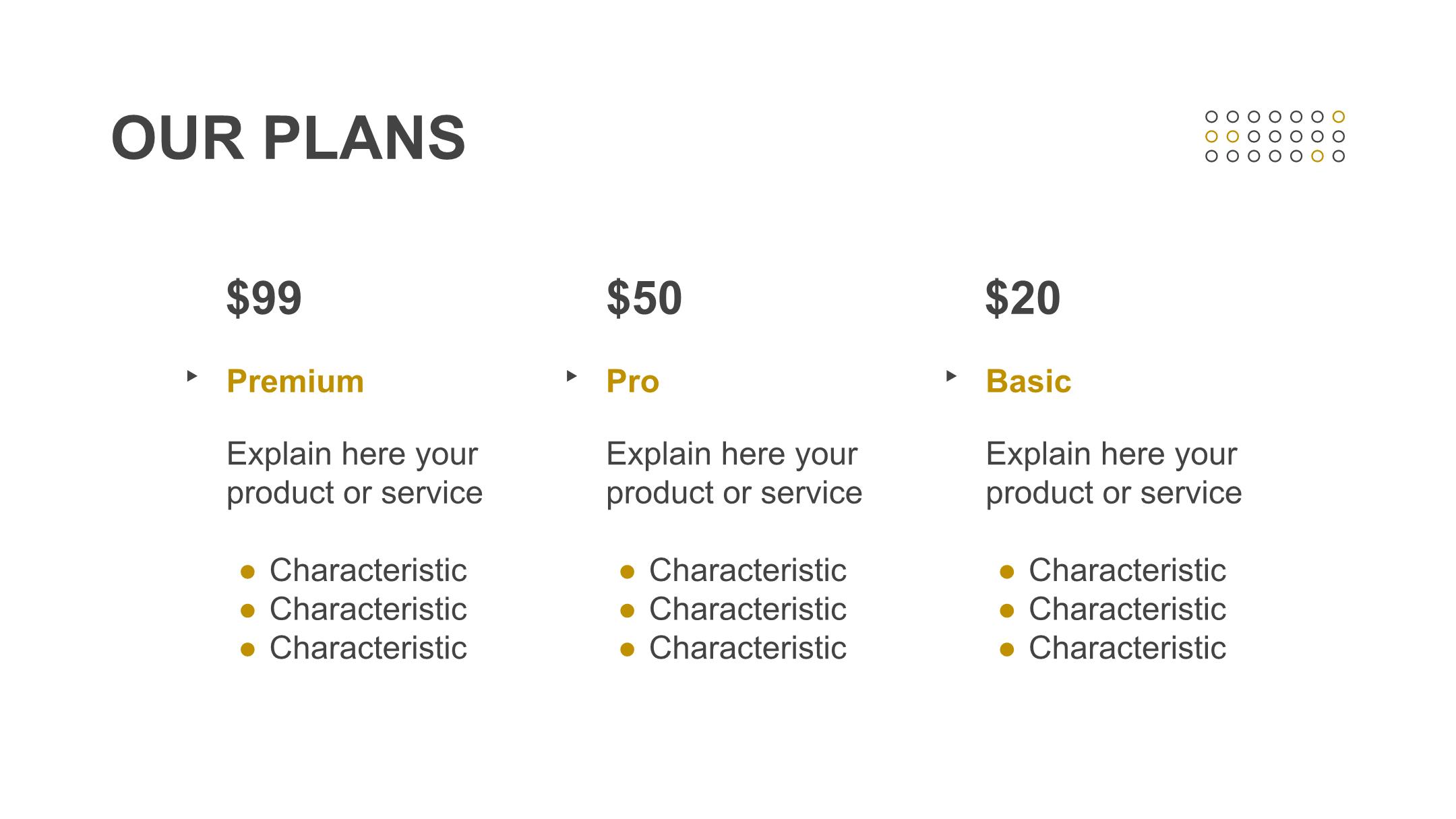
Task: Click the OUR PLANS title
Action: click(289, 138)
